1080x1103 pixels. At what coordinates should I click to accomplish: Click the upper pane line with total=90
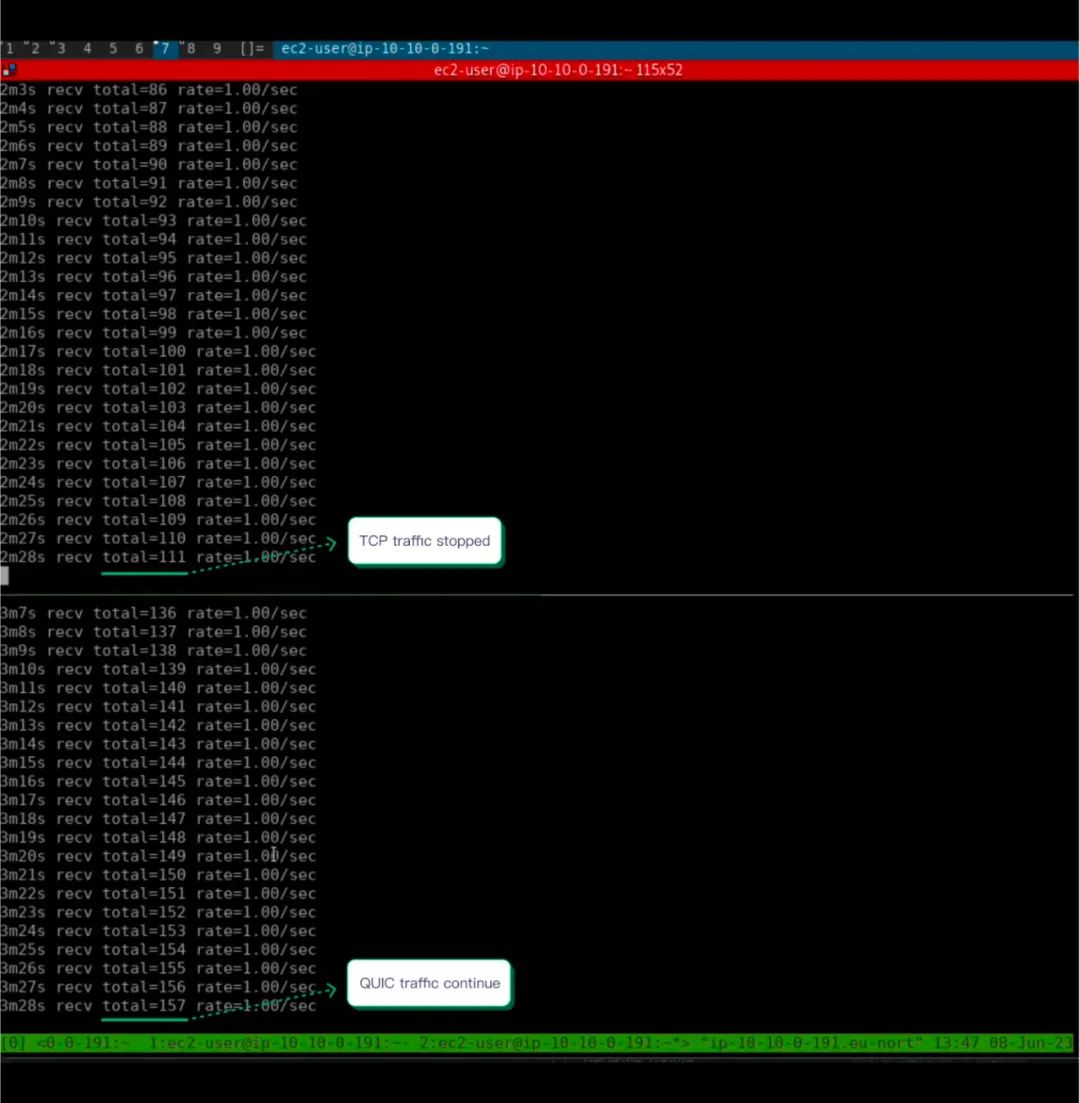coord(148,165)
